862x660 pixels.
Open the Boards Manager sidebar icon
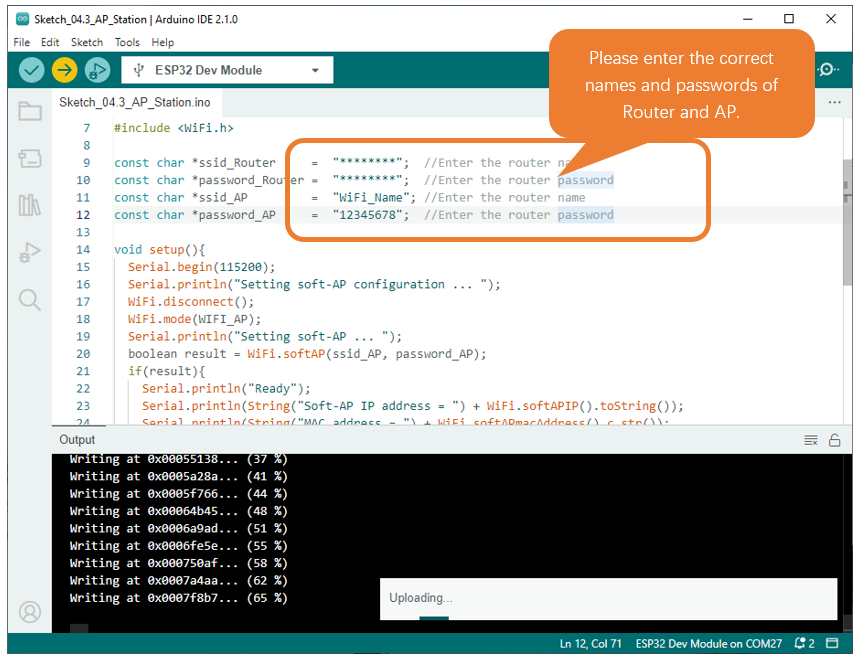point(30,159)
